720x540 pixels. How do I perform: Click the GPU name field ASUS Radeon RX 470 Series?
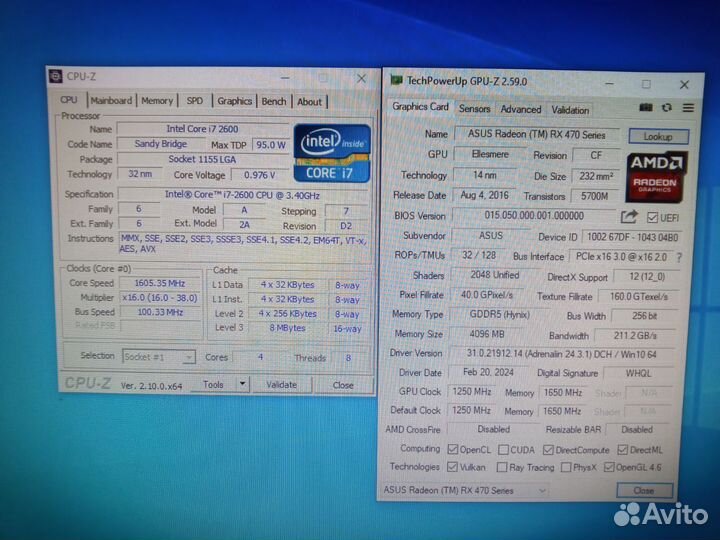536,135
